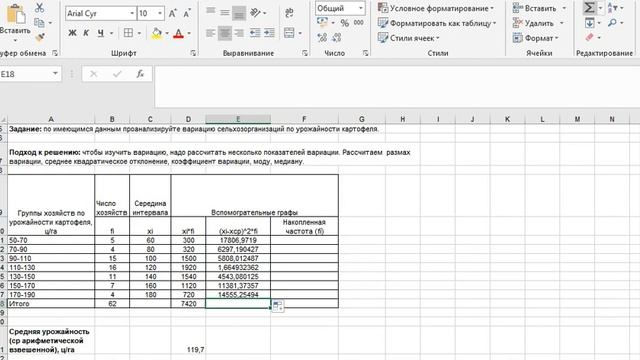
Task: Open the Формат cells menu
Action: tap(535, 38)
